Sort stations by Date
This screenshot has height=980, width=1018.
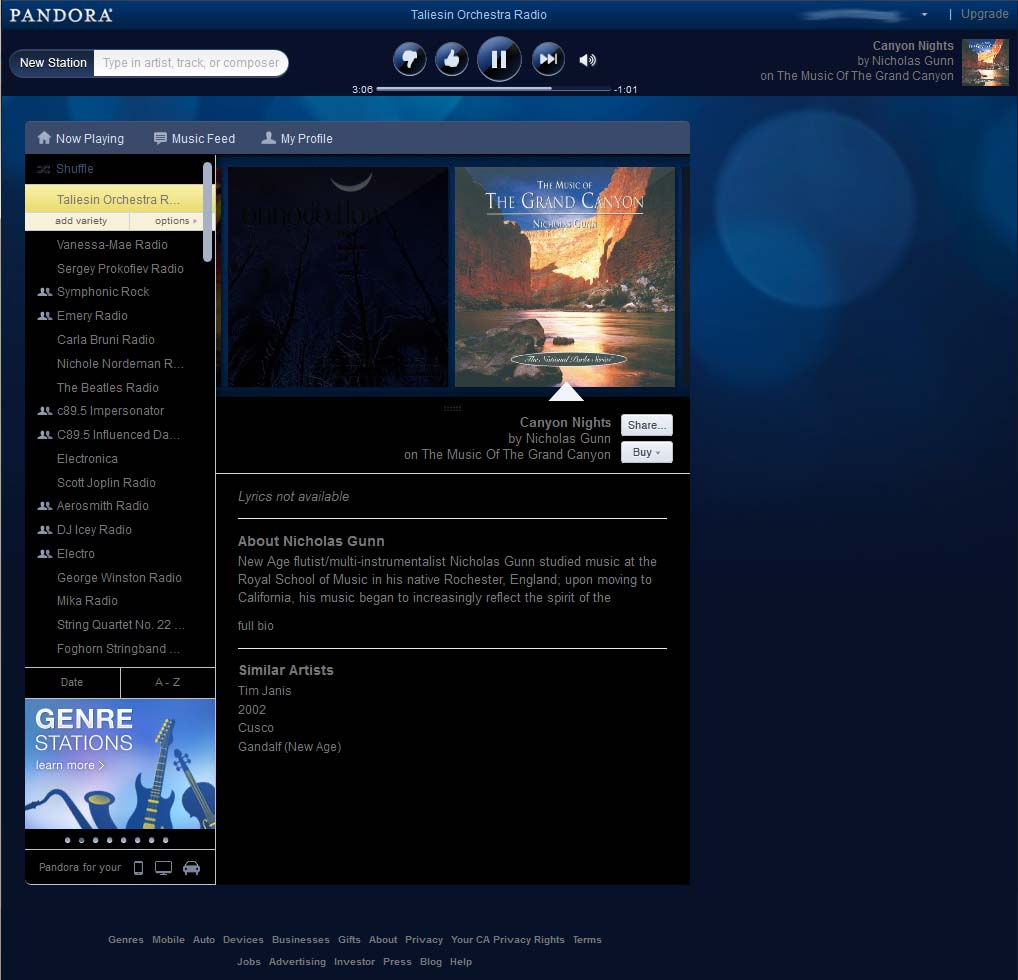tap(72, 683)
